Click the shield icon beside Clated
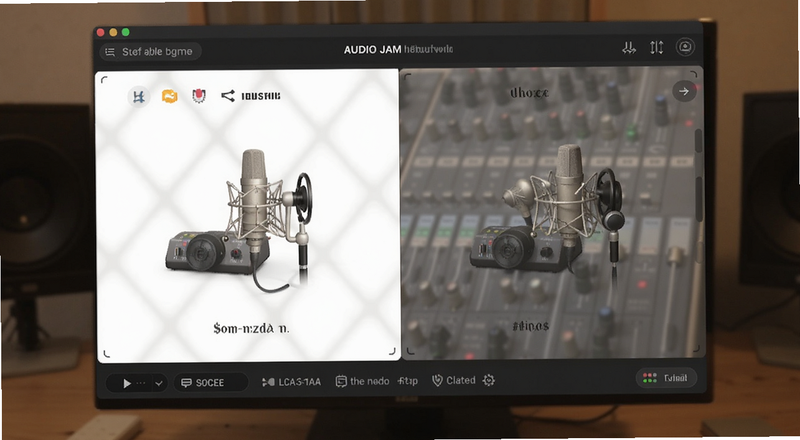 click(437, 380)
